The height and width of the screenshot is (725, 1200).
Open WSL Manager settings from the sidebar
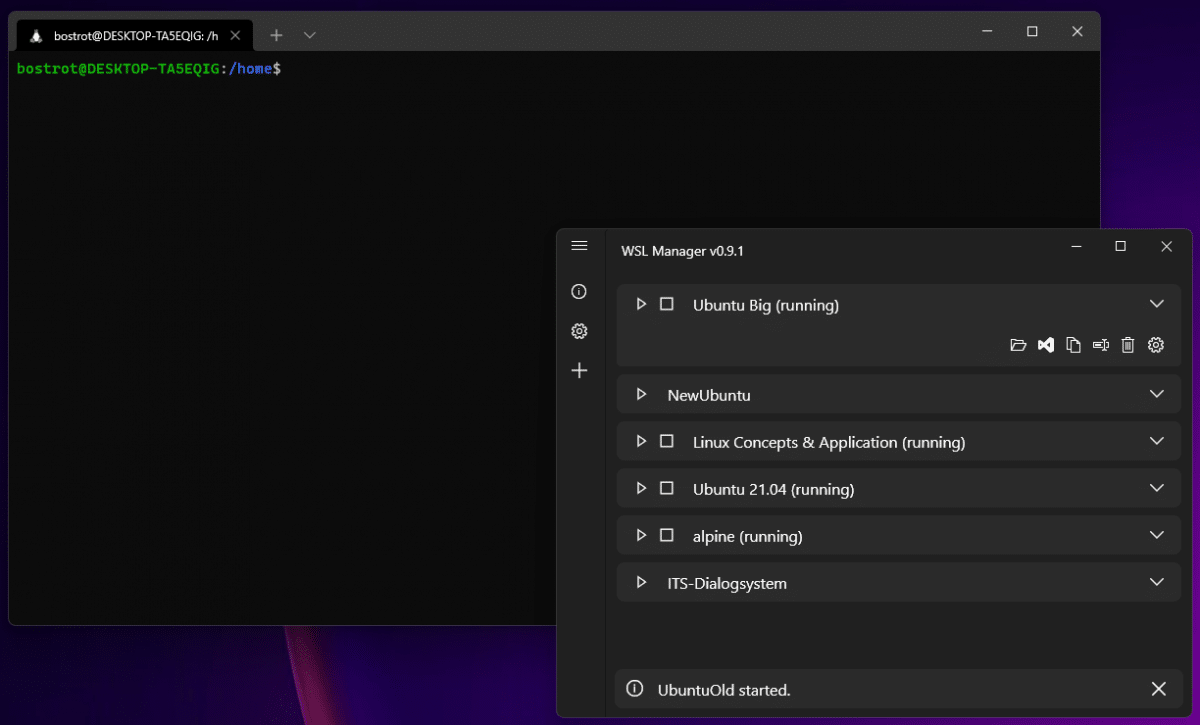click(579, 331)
